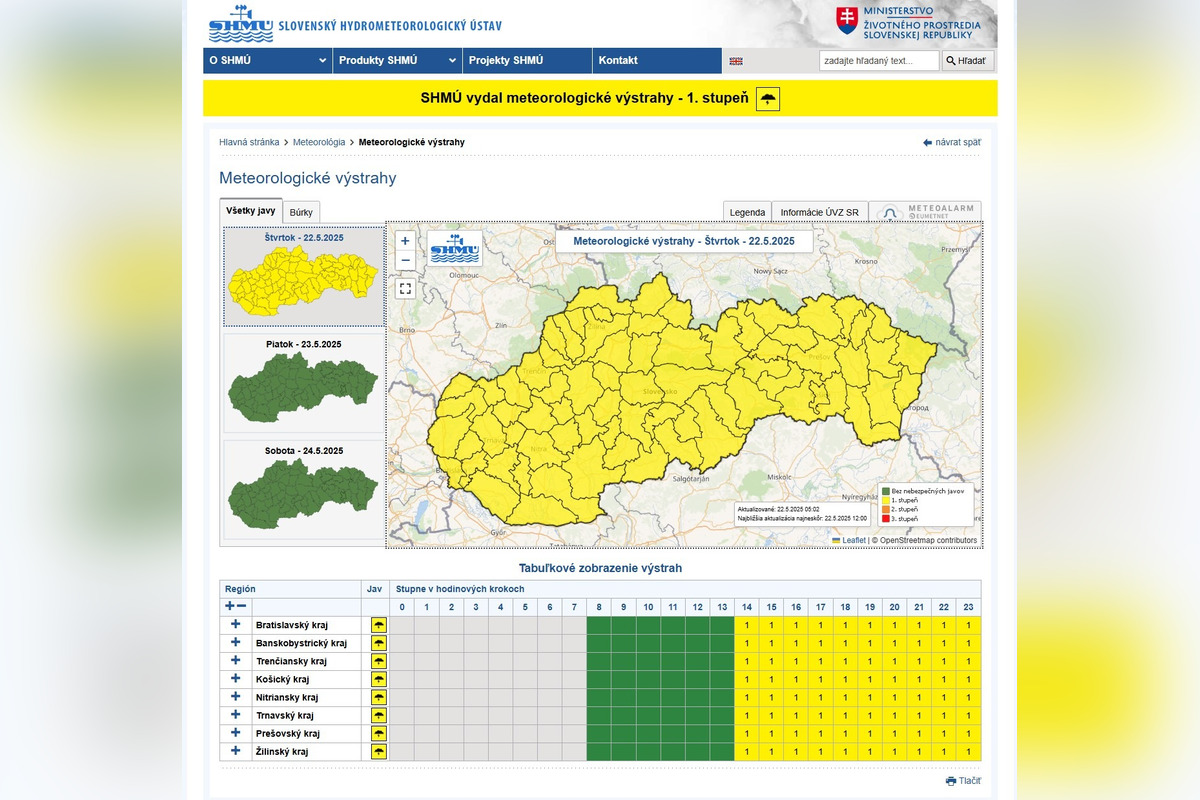Click Bratislavský kraj umbrella warning icon

(379, 625)
